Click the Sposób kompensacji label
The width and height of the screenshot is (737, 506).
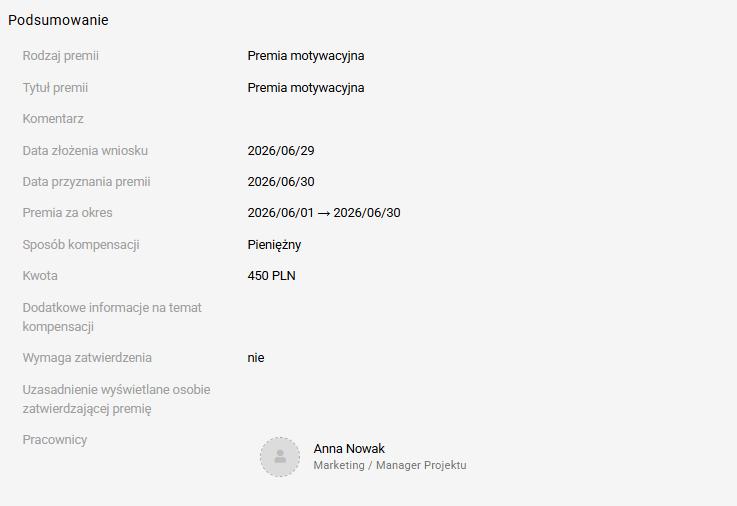pyautogui.click(x=81, y=245)
